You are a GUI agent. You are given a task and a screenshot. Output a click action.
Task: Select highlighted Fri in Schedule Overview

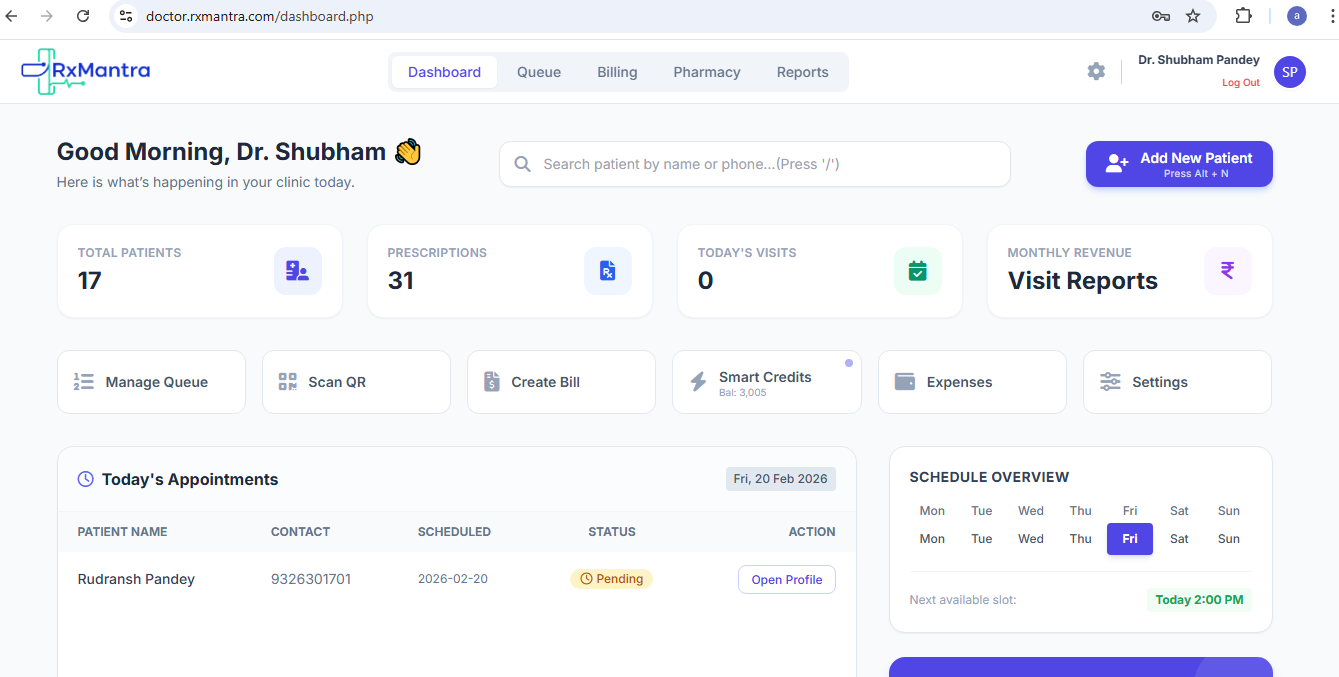[1129, 539]
